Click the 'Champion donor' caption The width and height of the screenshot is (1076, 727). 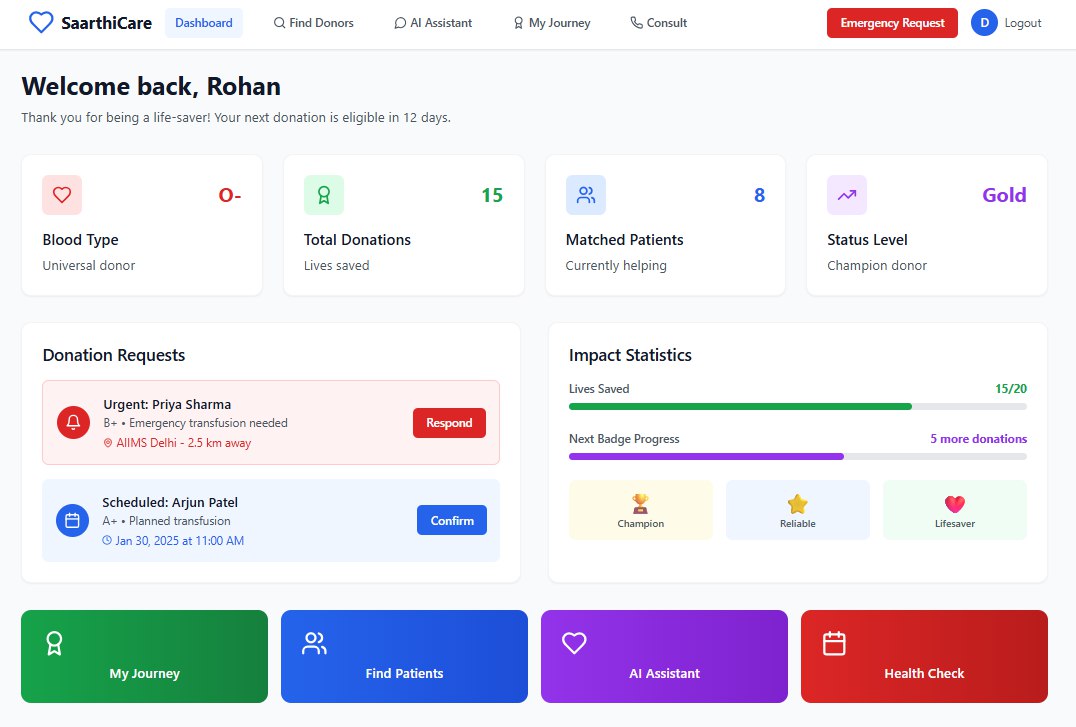877,266
